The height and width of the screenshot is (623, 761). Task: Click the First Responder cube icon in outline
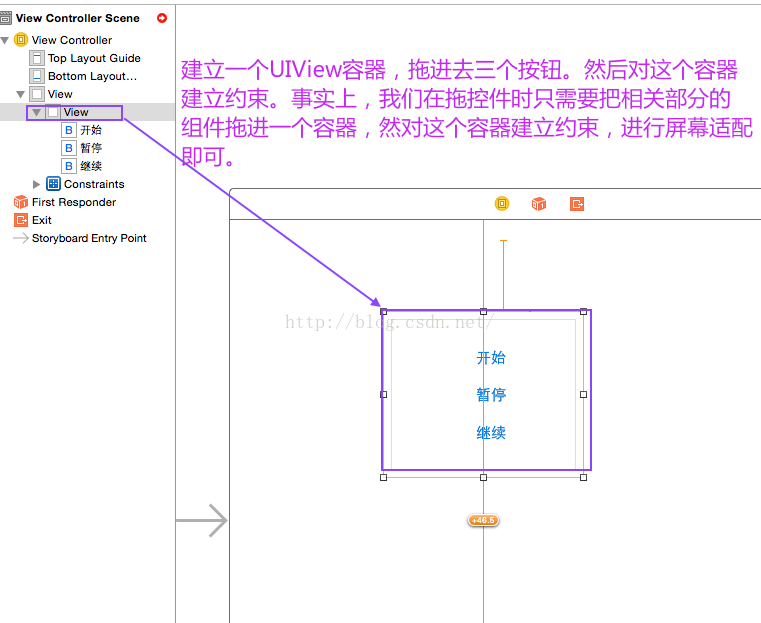coord(21,202)
